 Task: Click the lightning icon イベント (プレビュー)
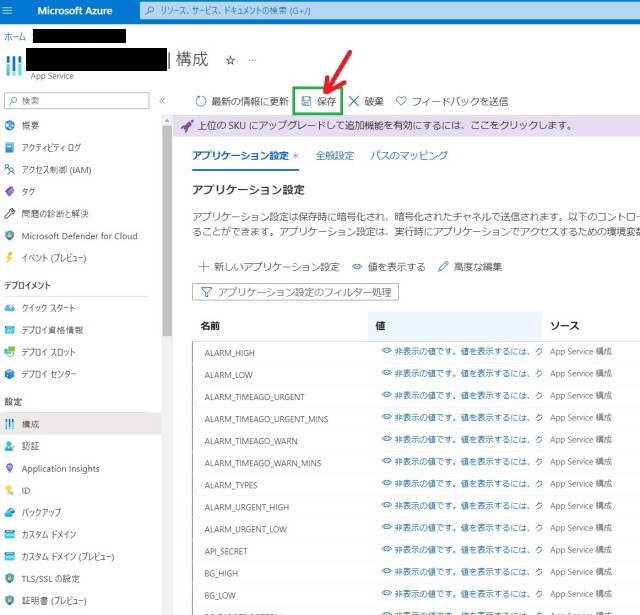[9, 258]
